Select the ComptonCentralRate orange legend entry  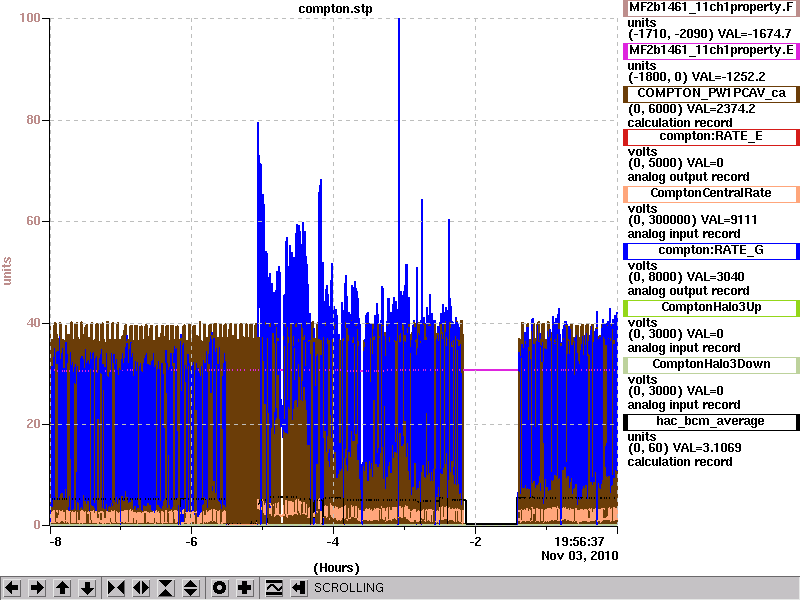tap(711, 194)
